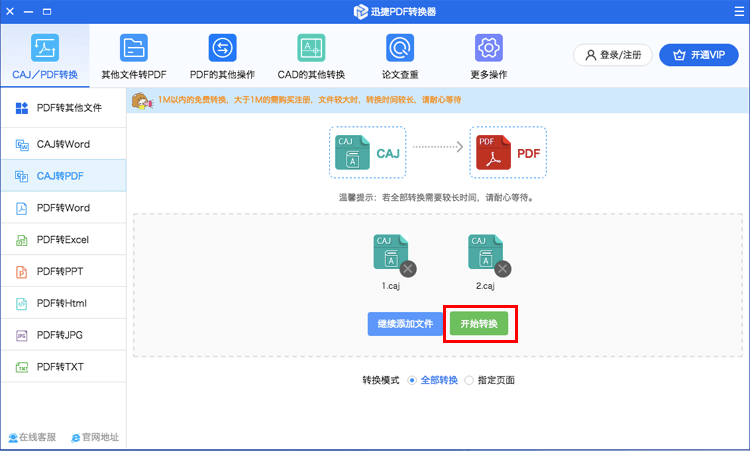
Task: Remove the 2.caj file with its X badge
Action: pos(503,269)
